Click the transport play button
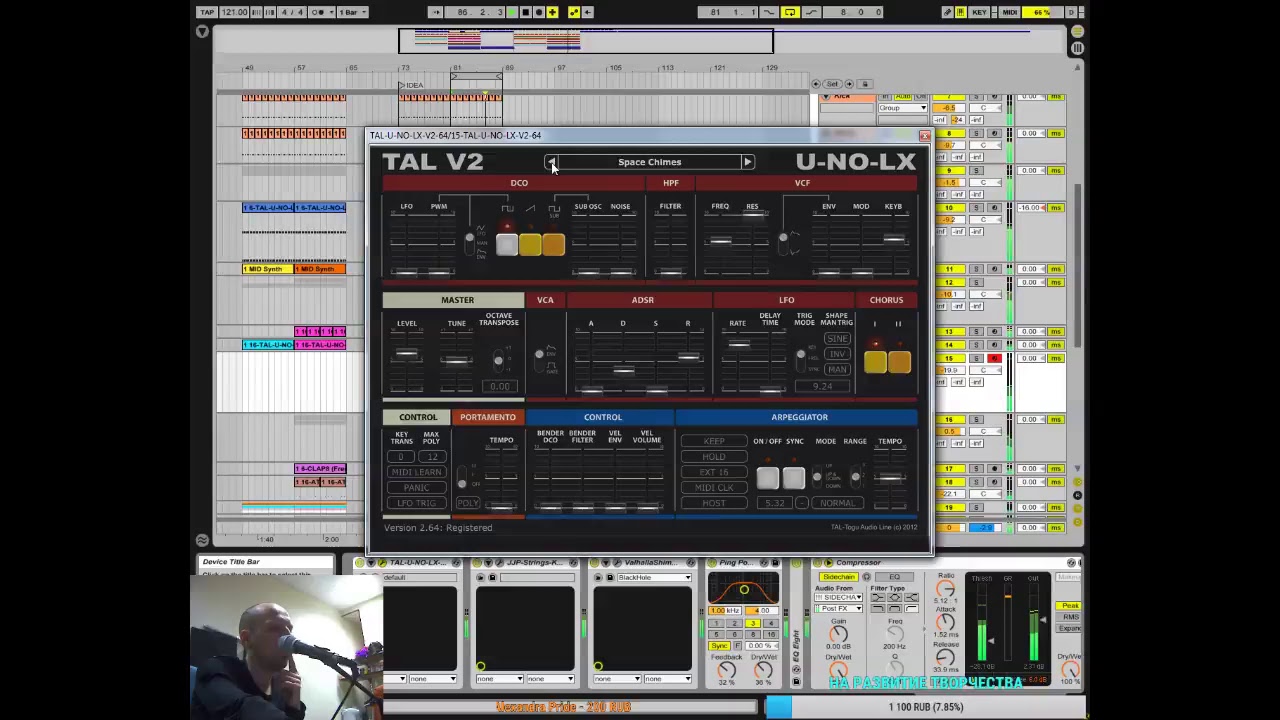This screenshot has height=720, width=1280. (513, 12)
